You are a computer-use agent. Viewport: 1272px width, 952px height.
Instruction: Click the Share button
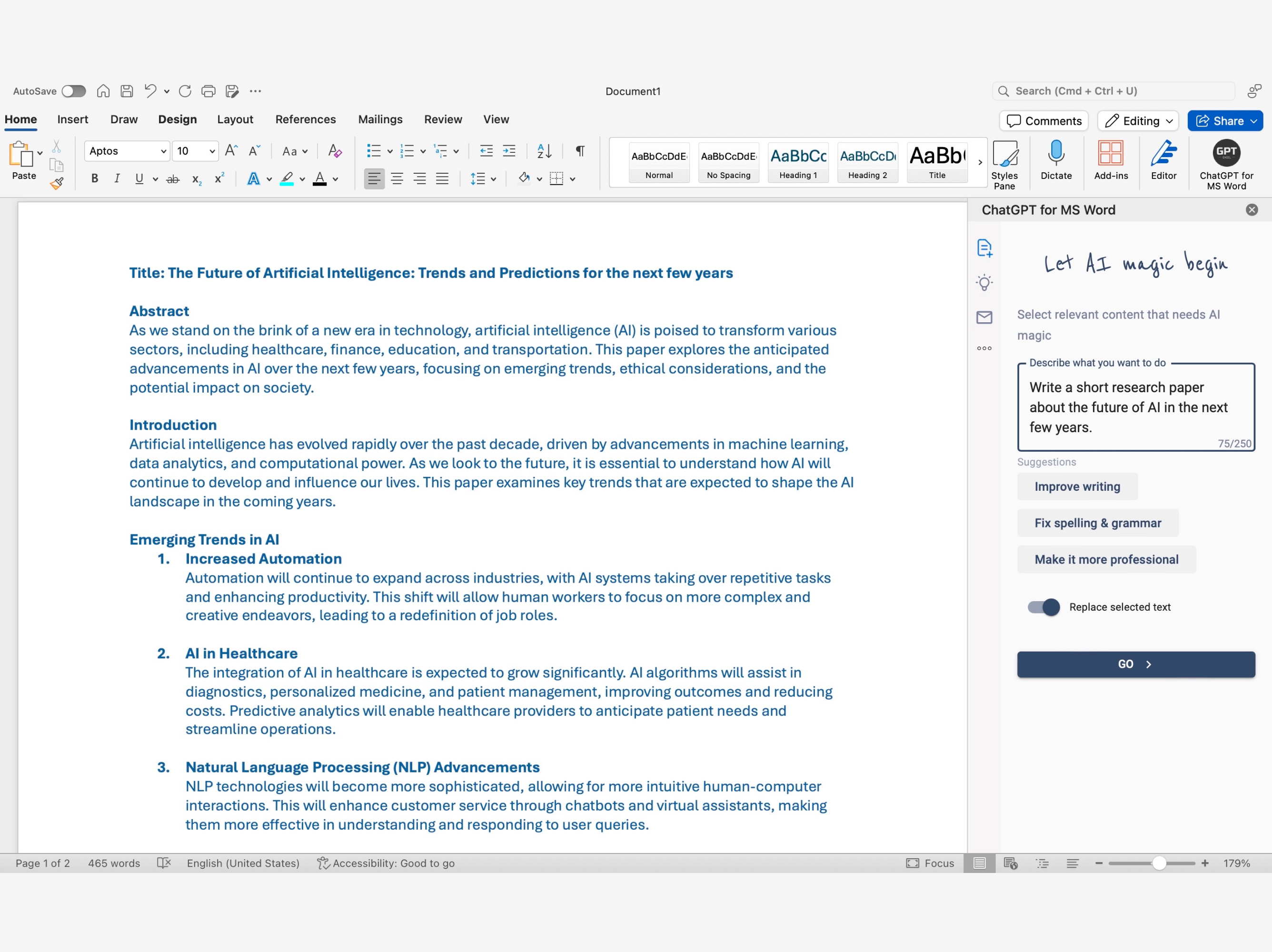point(1225,121)
